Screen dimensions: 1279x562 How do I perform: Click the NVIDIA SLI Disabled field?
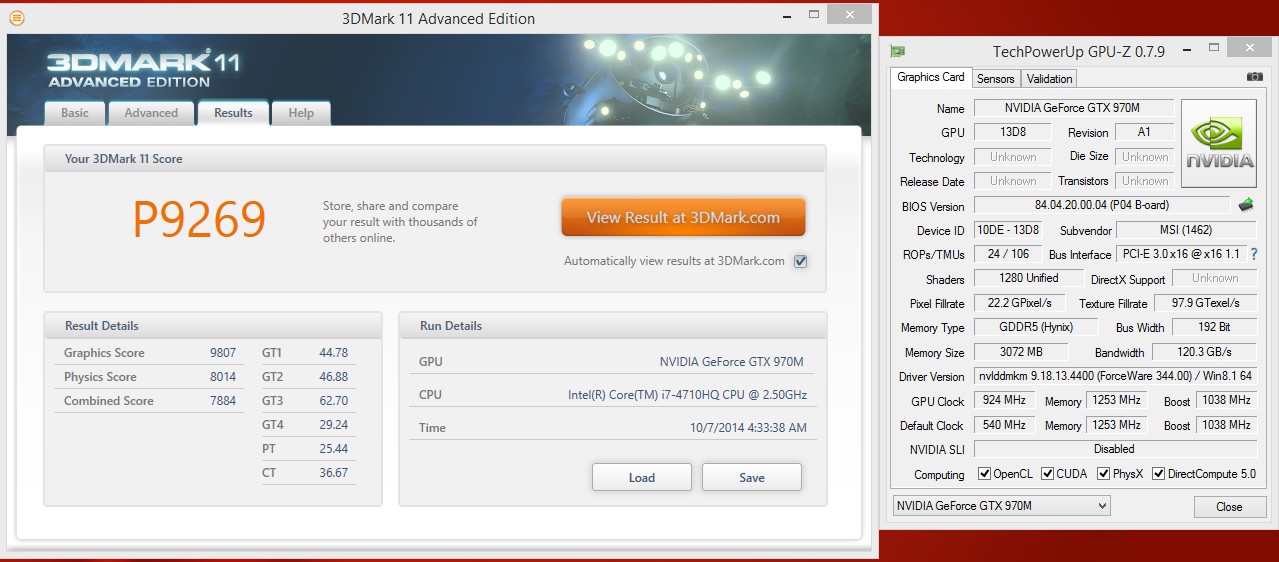click(1116, 449)
